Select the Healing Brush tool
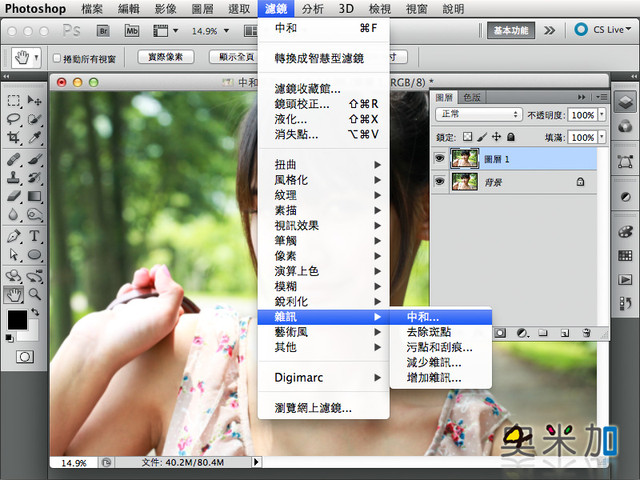Screen dimensions: 640x480 [13, 158]
